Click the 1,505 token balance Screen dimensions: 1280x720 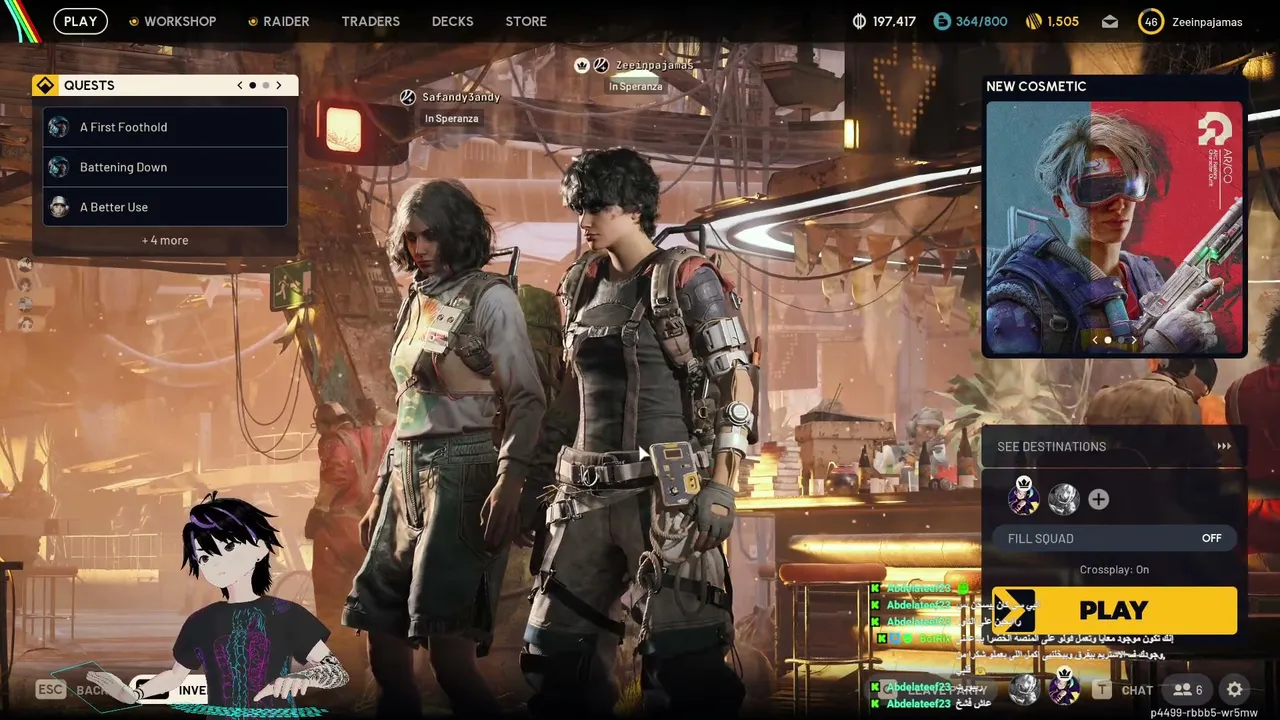pyautogui.click(x=1063, y=21)
